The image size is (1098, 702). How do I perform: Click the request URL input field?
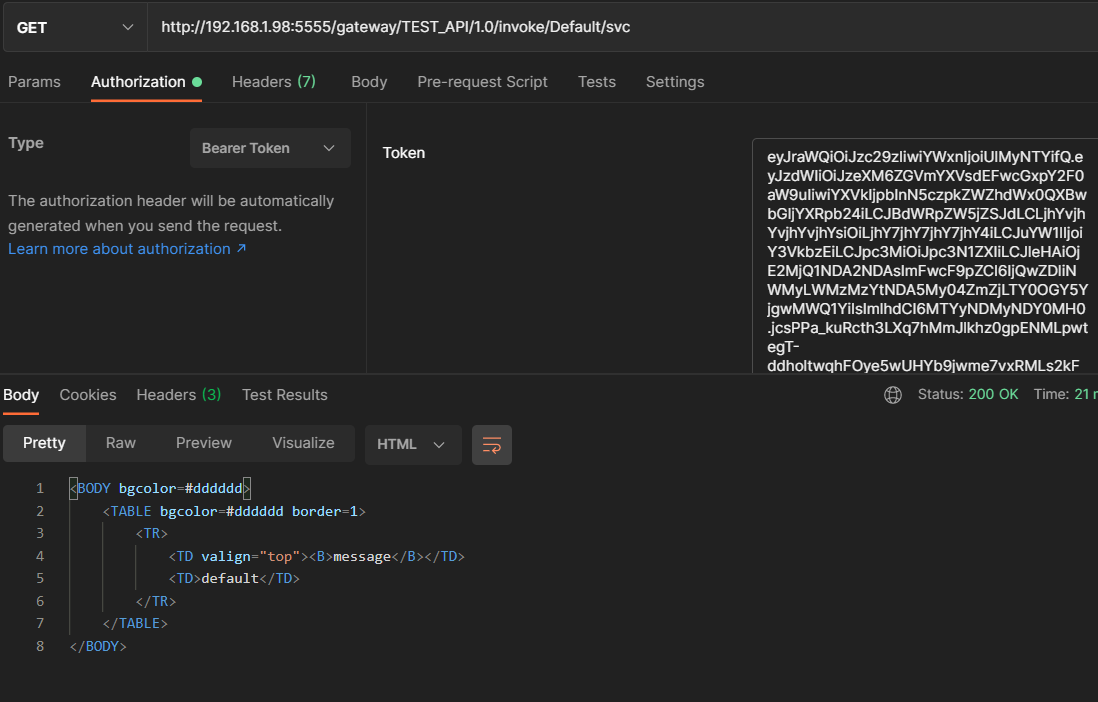coord(600,27)
